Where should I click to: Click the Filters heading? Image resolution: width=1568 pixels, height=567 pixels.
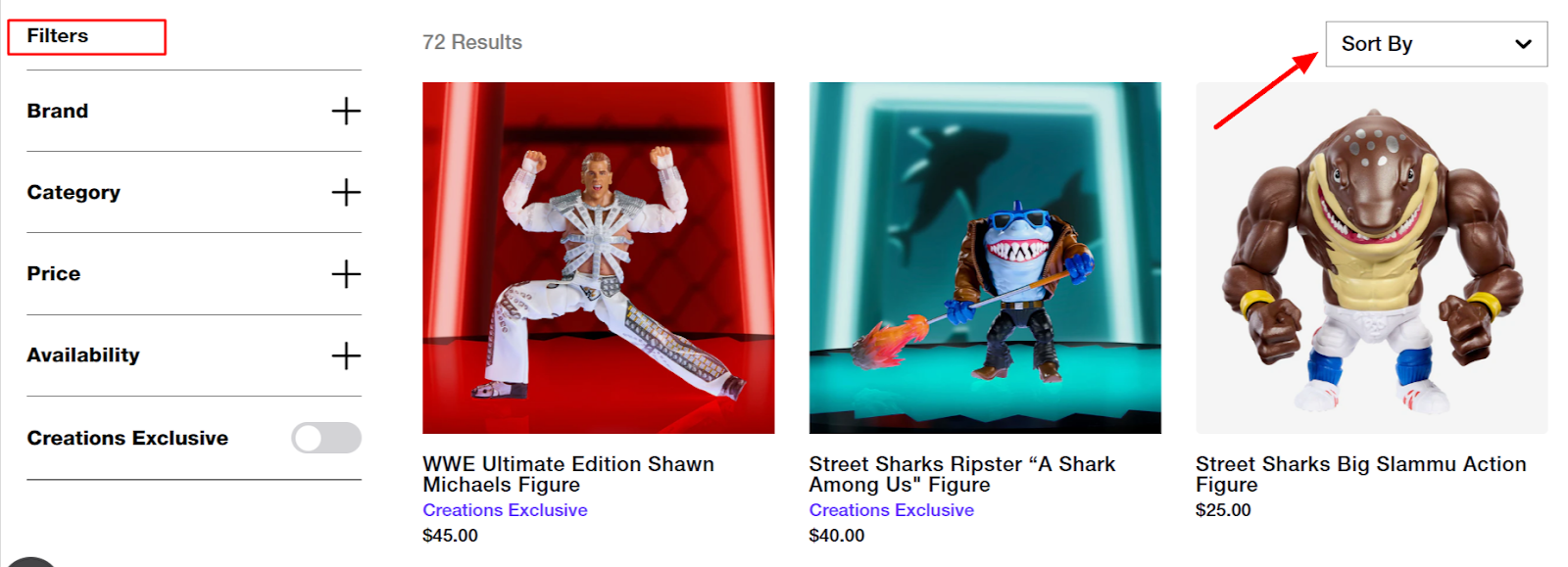click(x=58, y=36)
